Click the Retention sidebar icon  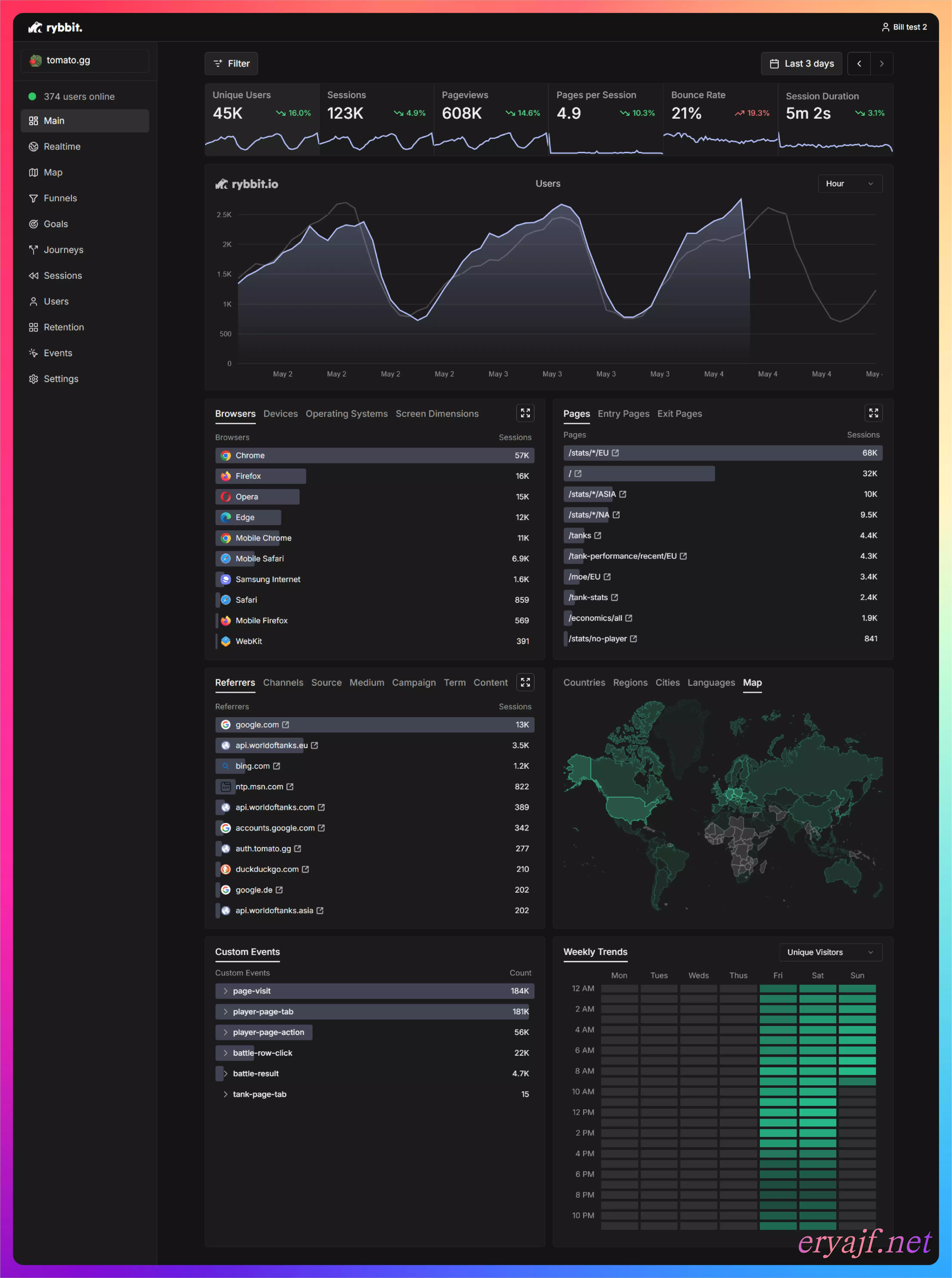[33, 327]
